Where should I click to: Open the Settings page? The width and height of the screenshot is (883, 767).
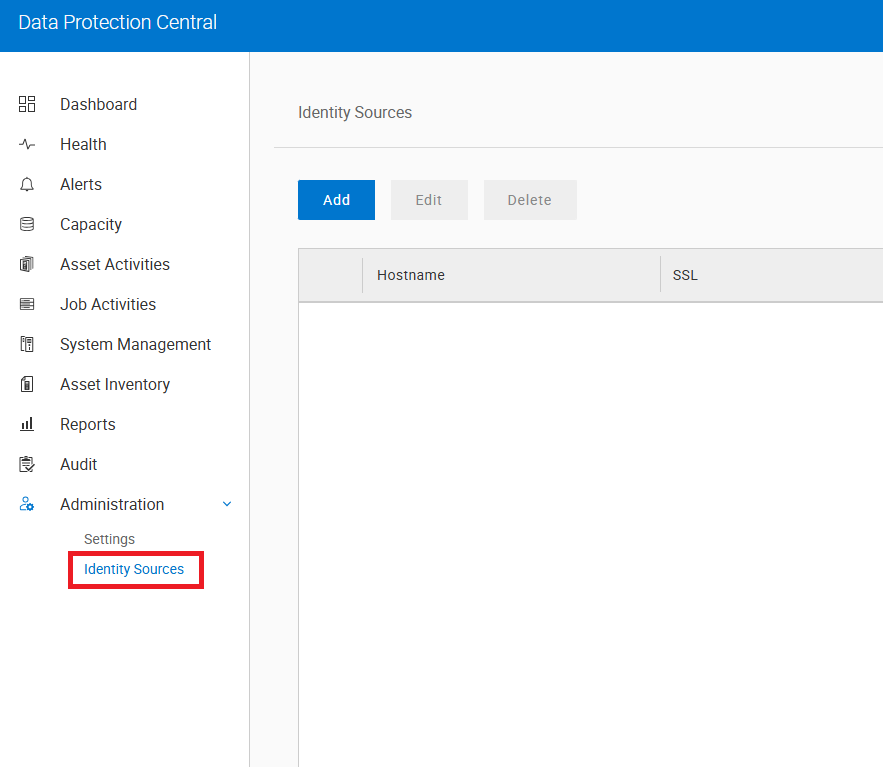click(109, 538)
